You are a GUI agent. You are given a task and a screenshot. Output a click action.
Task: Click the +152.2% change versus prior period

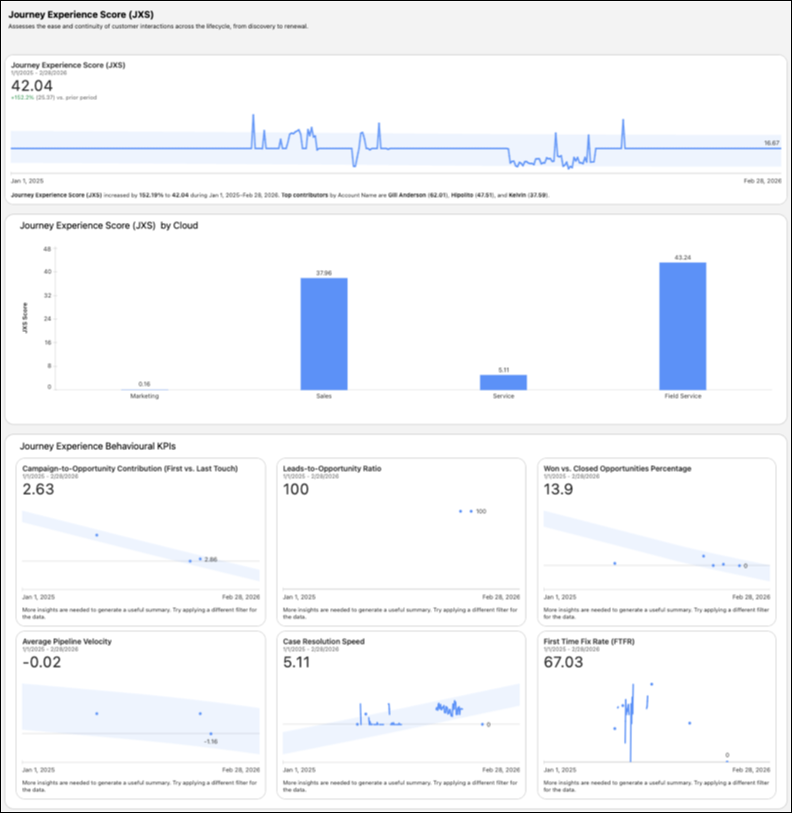point(22,97)
